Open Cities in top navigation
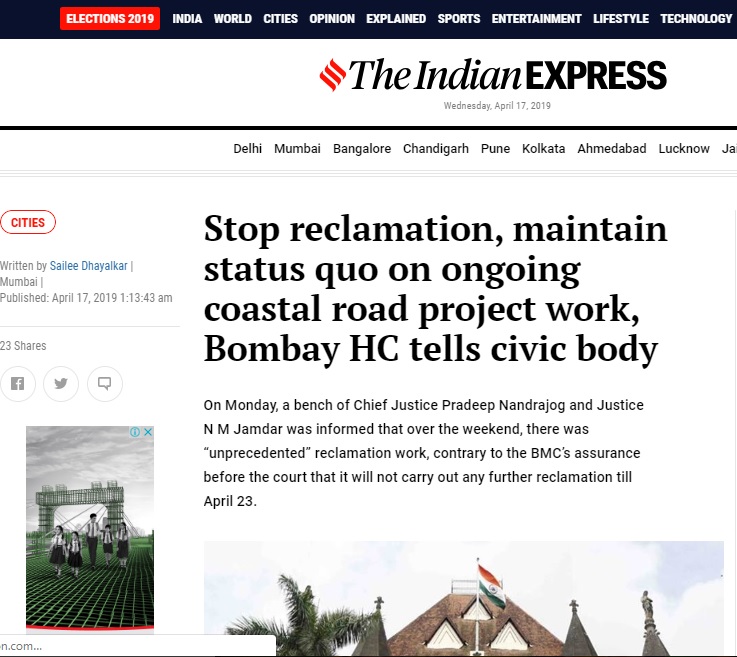Screen dimensions: 737x657 click(281, 19)
